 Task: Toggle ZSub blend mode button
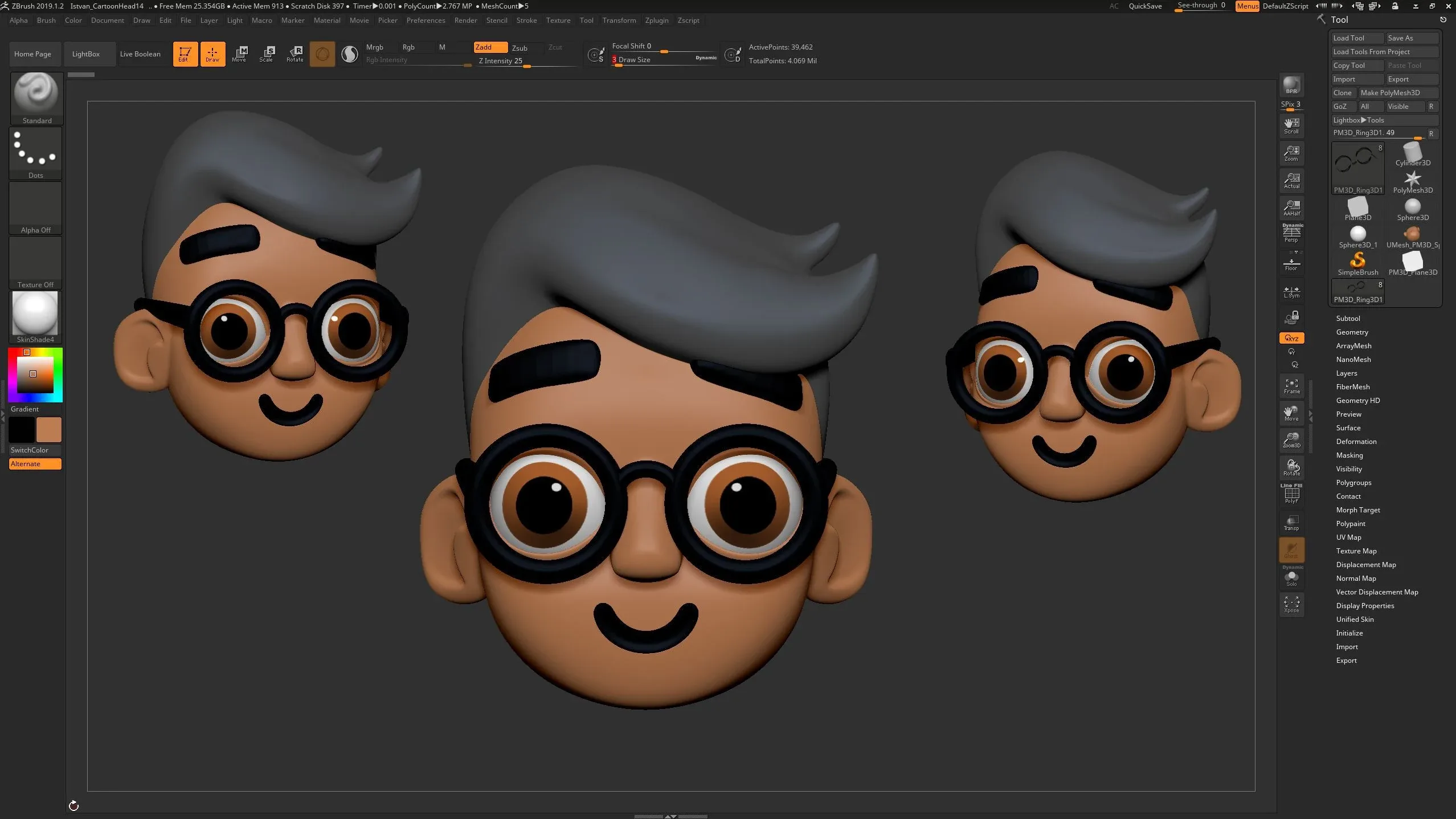tap(518, 47)
